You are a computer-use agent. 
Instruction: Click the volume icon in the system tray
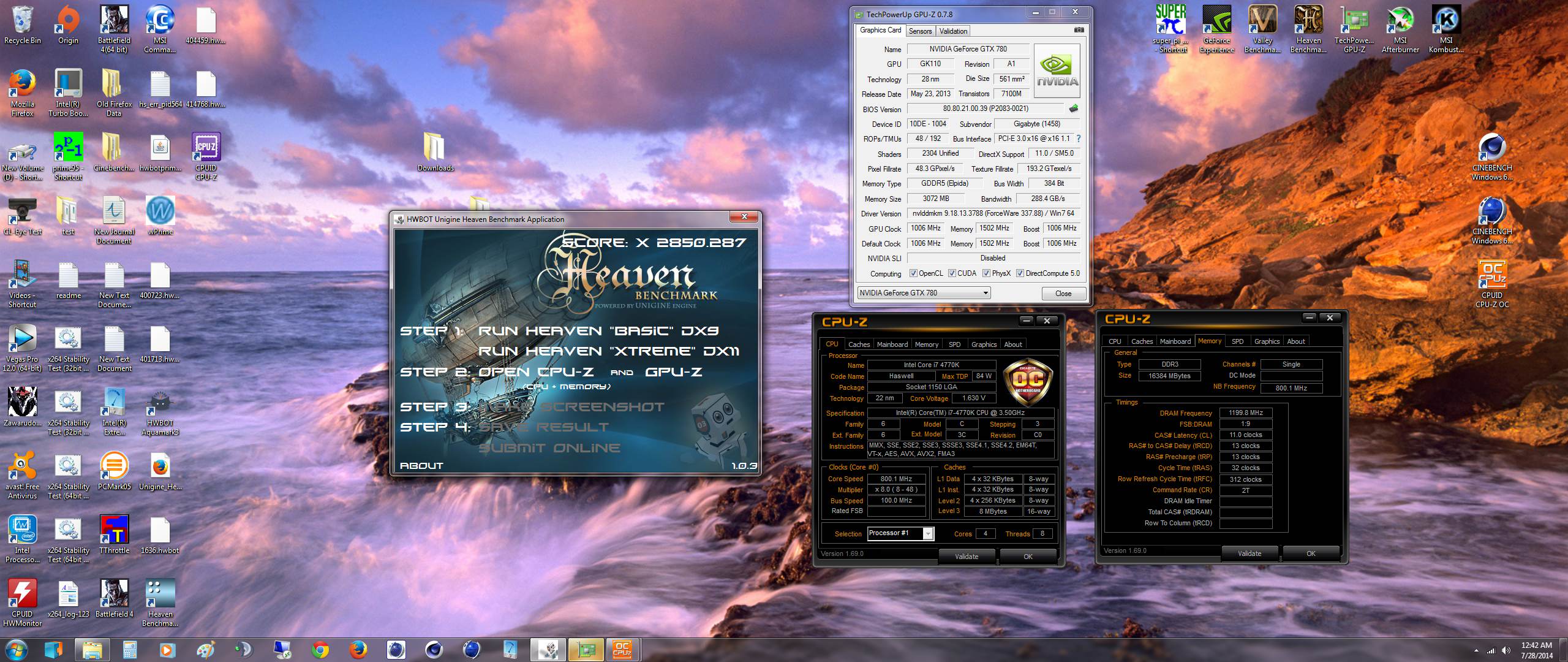point(1506,651)
